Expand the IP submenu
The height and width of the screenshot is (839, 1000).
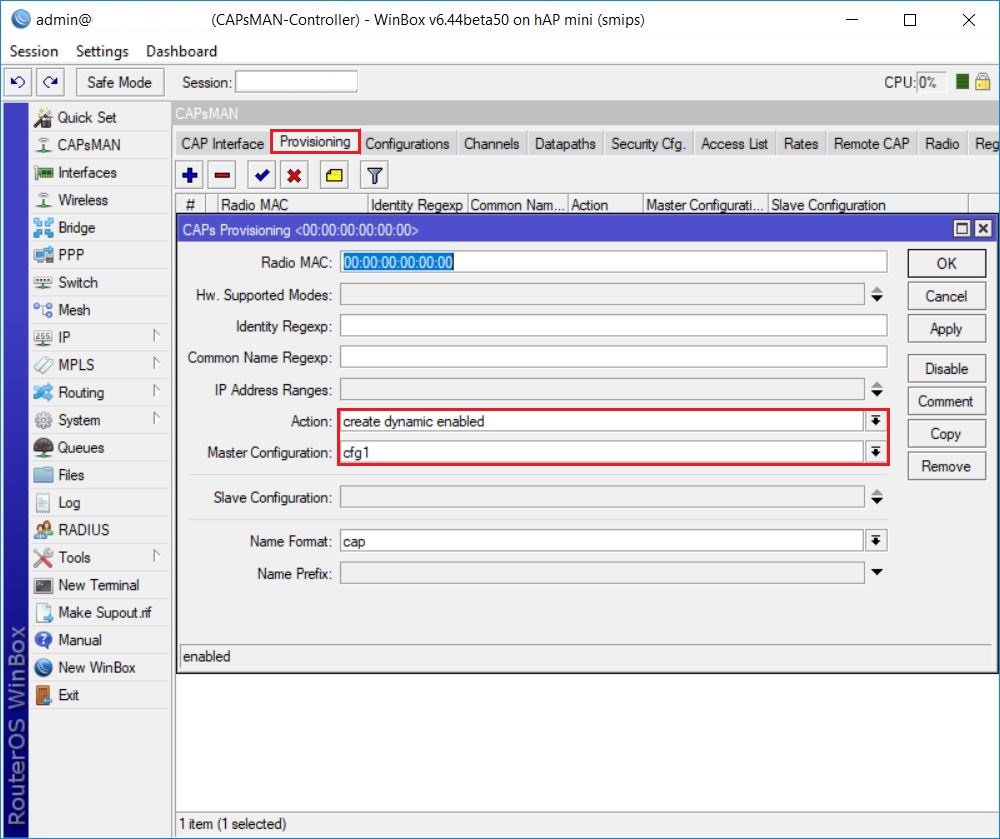click(156, 335)
